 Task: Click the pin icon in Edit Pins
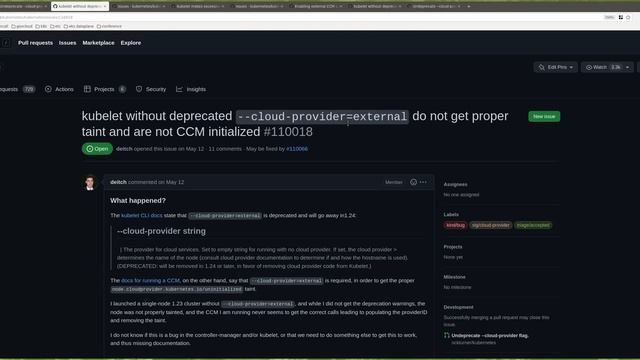point(542,67)
